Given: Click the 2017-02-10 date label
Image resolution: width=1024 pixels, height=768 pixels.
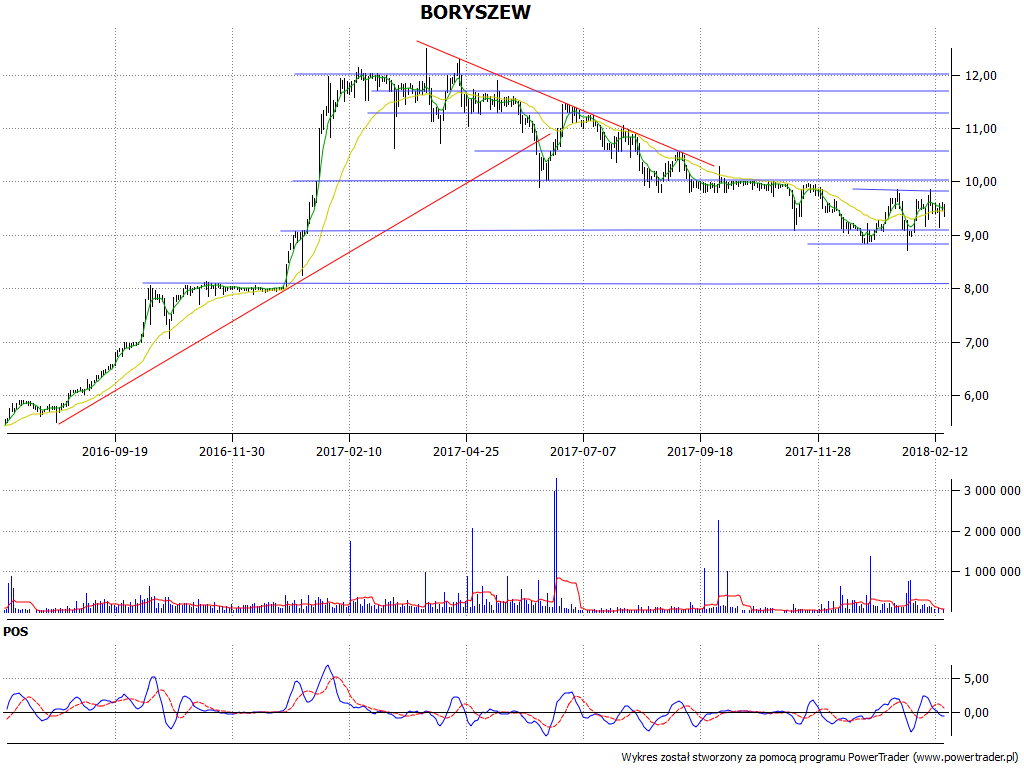Looking at the screenshot, I should coord(349,451).
